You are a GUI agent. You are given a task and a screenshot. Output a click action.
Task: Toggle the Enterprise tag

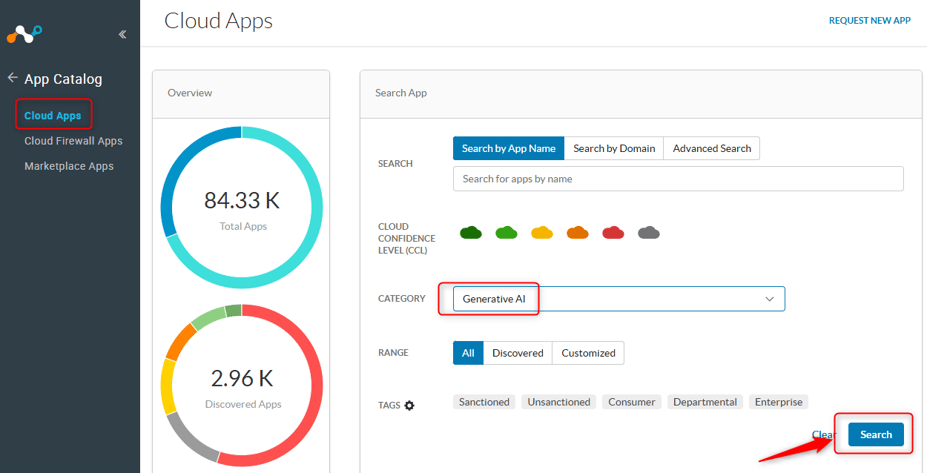(x=779, y=402)
